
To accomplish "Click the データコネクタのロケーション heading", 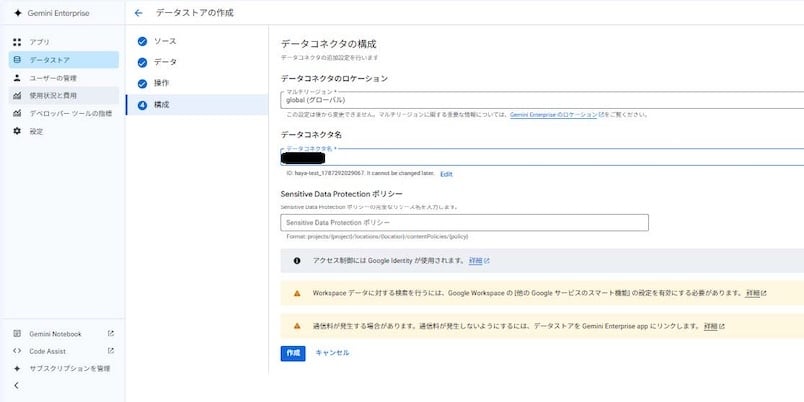I will 334,78.
